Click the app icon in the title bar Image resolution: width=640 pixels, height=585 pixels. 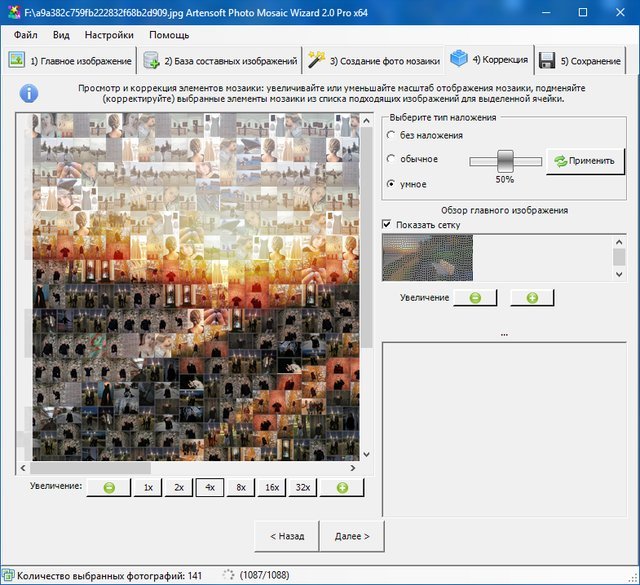tap(12, 11)
